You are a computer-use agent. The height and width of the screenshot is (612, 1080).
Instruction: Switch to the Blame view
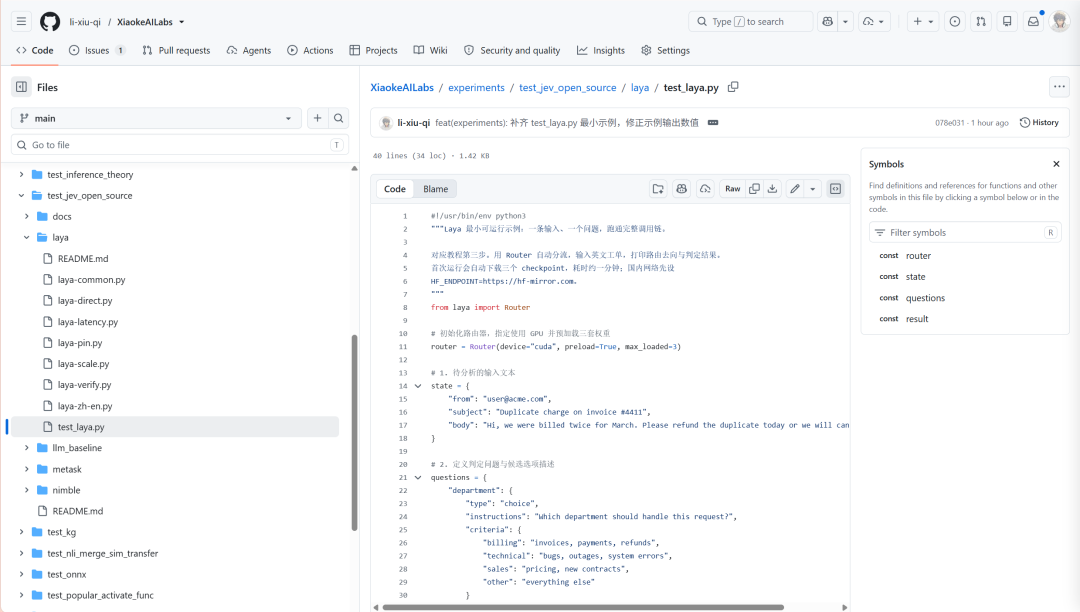435,189
